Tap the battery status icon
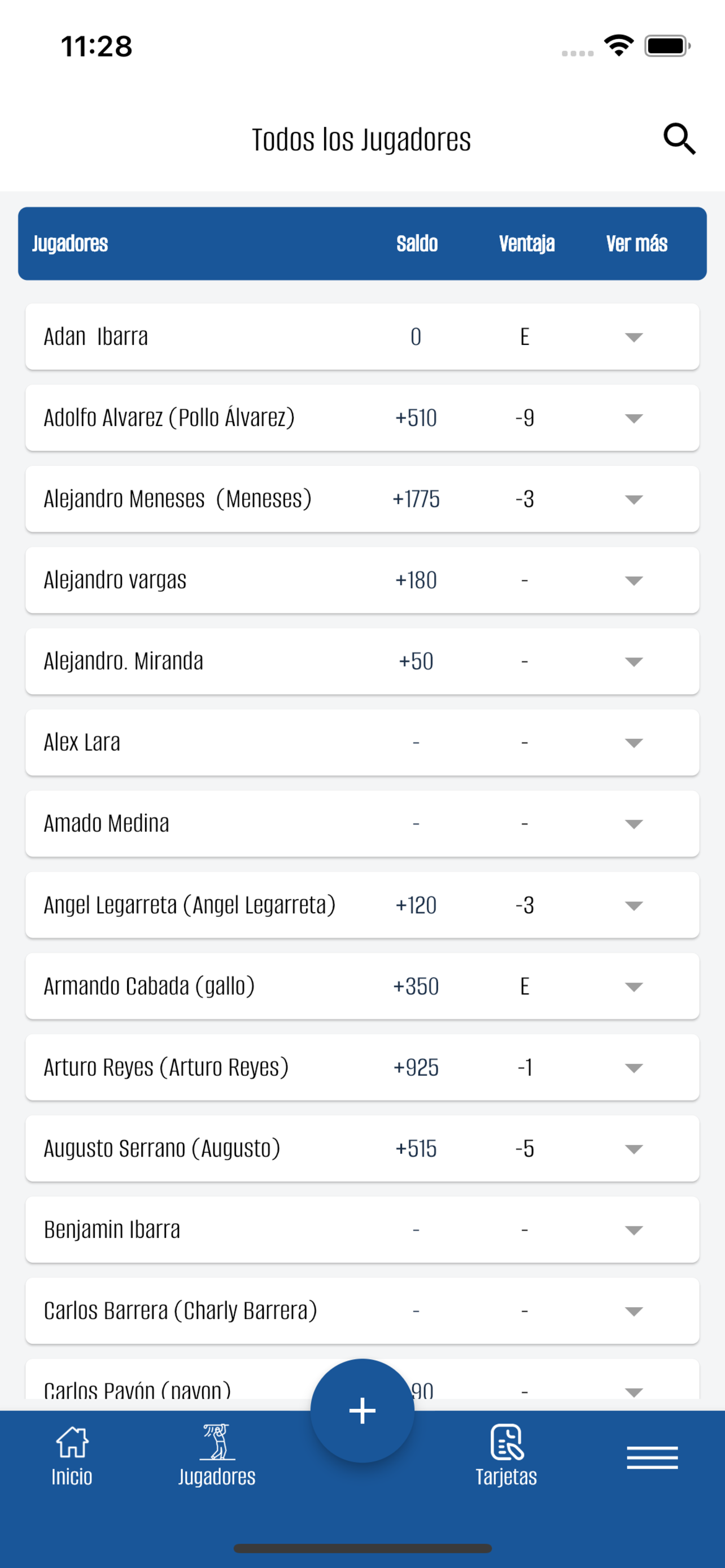This screenshot has width=725, height=1568. click(x=668, y=46)
